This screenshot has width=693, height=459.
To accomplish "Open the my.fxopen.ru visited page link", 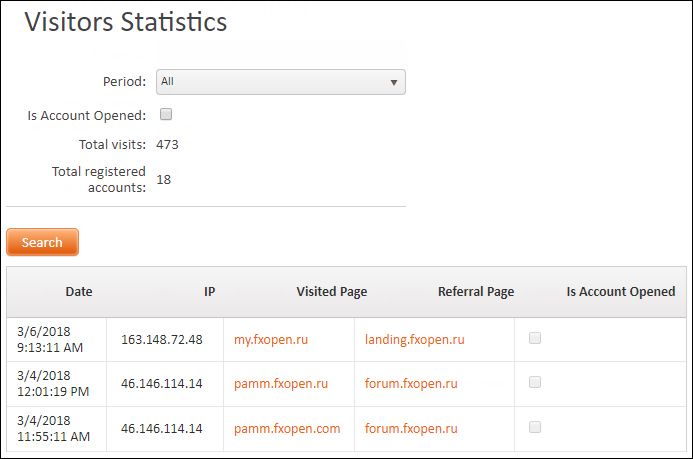I will pos(271,340).
